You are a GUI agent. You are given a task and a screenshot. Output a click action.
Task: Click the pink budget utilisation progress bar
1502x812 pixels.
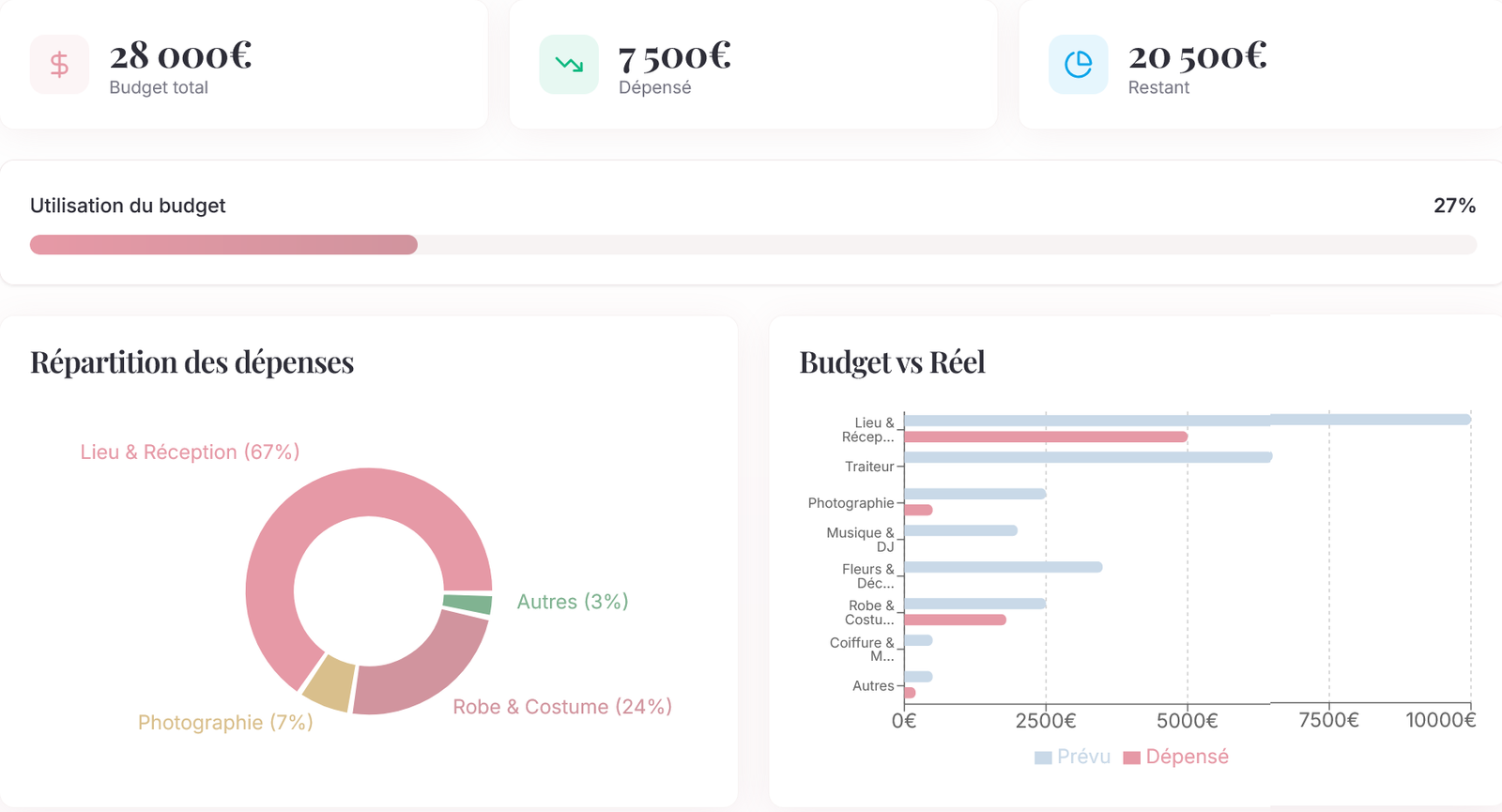coord(223,245)
